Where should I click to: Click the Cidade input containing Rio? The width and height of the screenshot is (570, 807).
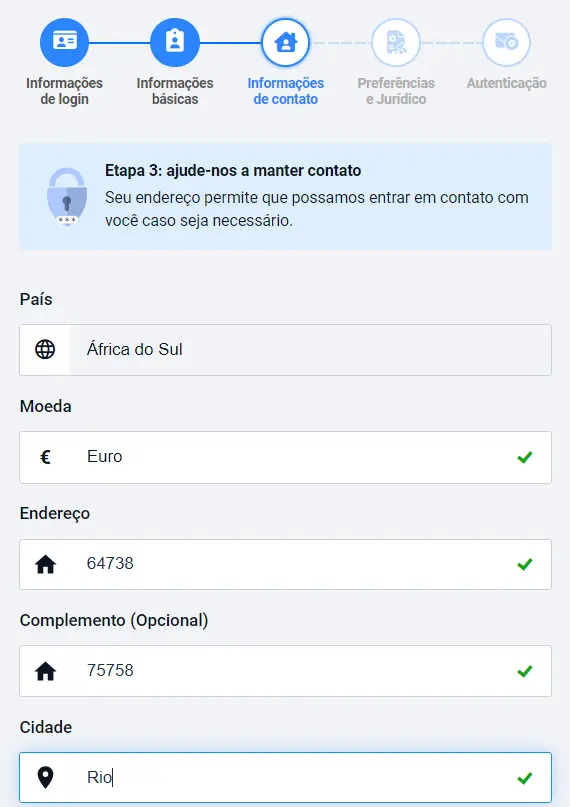point(286,778)
